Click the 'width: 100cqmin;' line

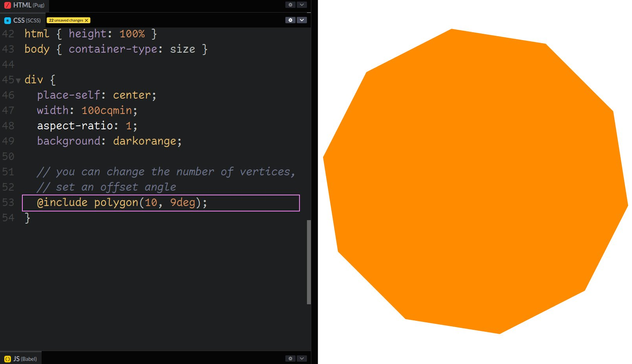pos(87,110)
